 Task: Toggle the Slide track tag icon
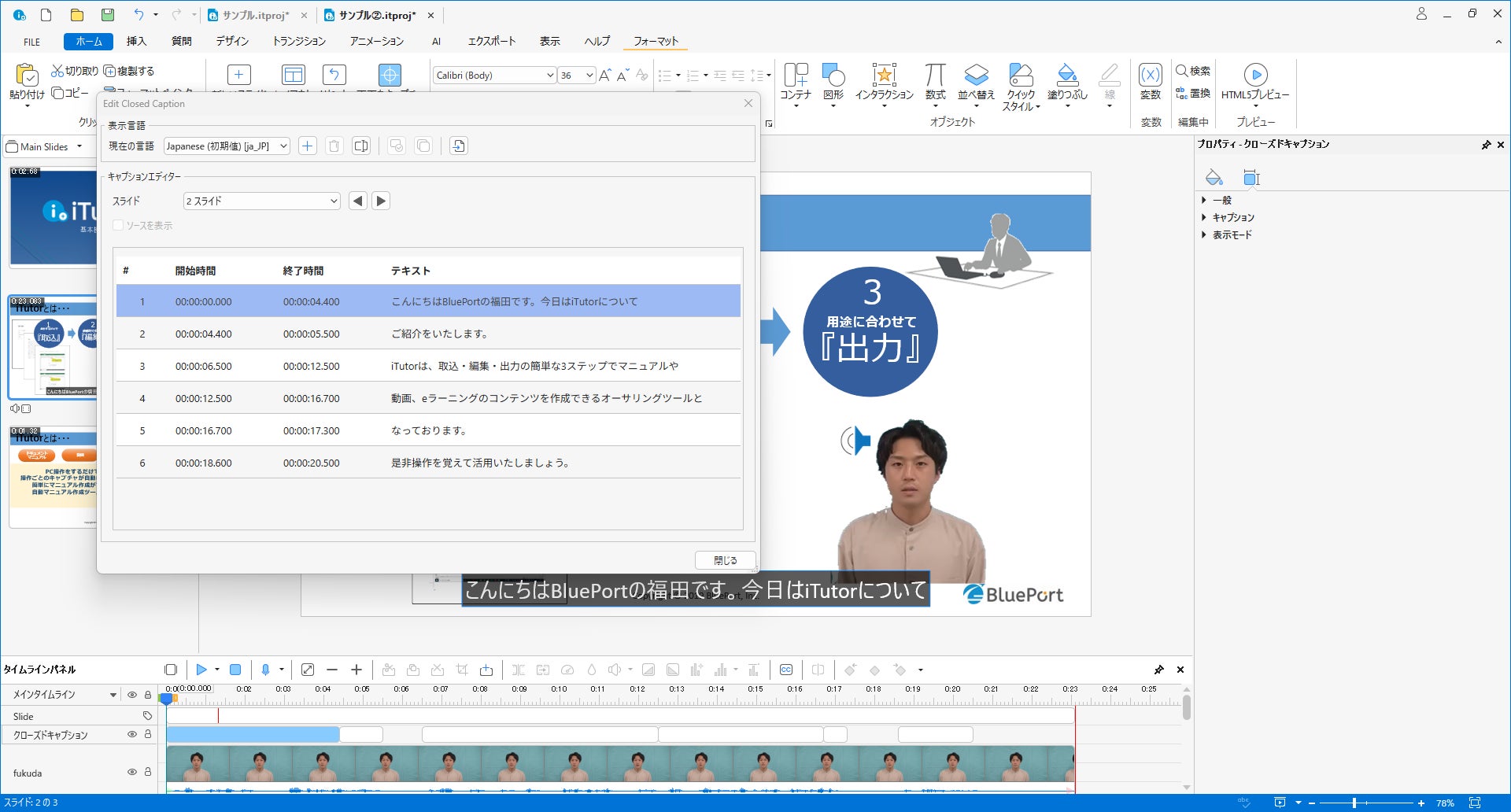point(147,715)
